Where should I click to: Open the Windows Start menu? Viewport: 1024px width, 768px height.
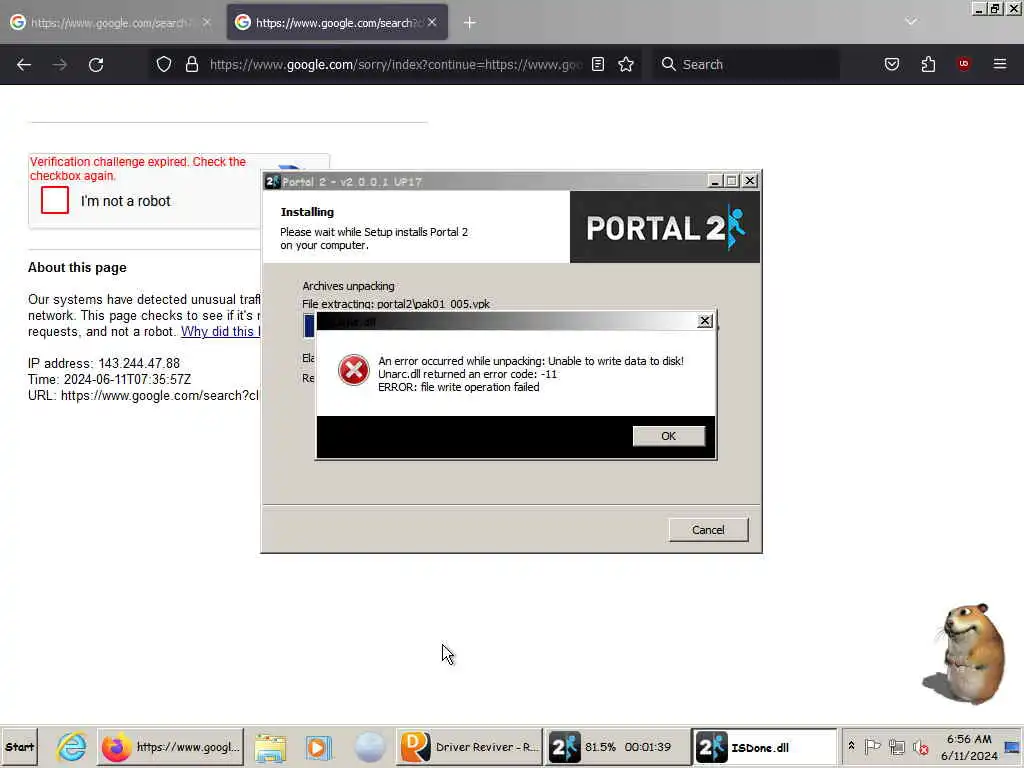pyautogui.click(x=20, y=747)
